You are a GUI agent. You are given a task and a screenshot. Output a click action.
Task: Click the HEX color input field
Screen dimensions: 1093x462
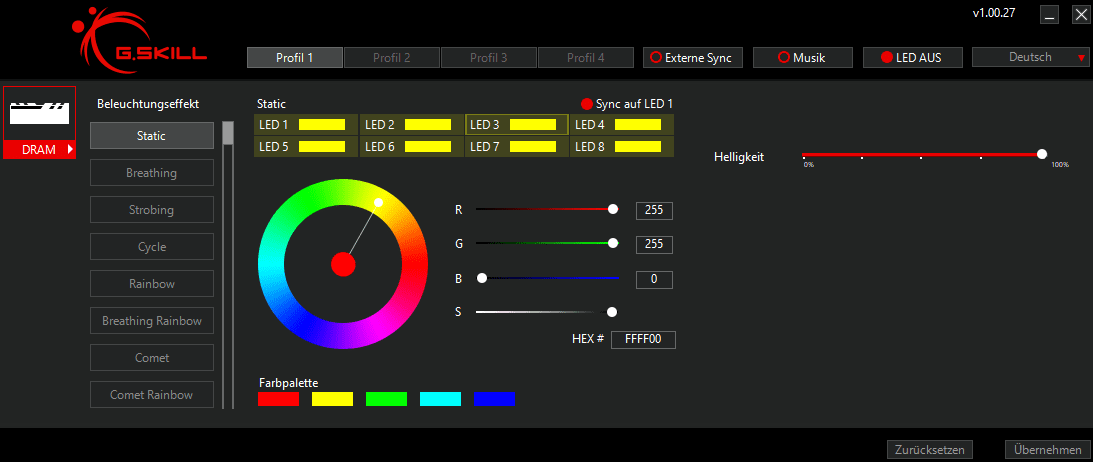pyautogui.click(x=643, y=339)
